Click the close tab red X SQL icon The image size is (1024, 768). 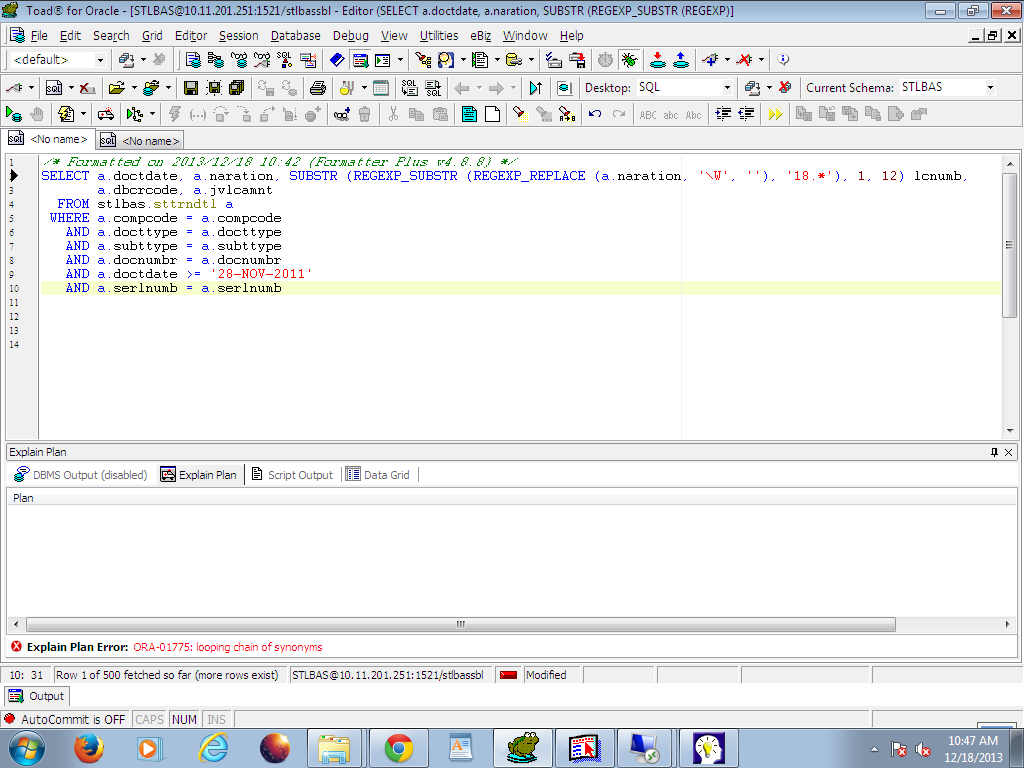coord(87,88)
